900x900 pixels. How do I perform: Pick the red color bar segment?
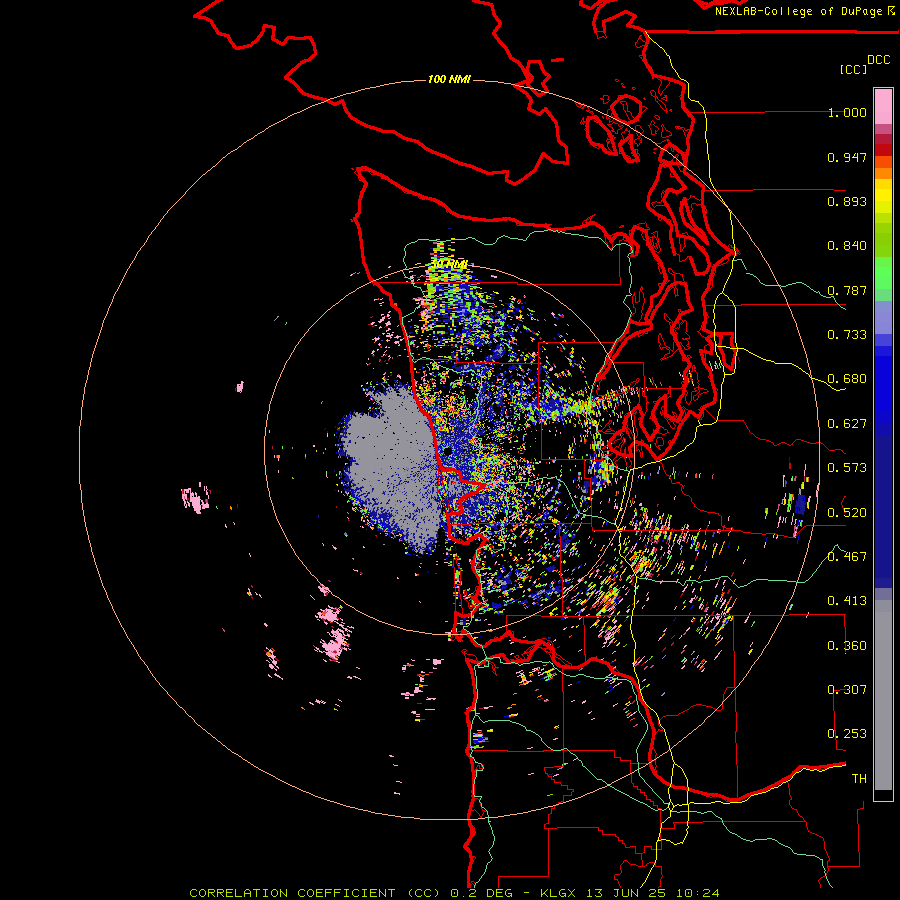click(883, 150)
